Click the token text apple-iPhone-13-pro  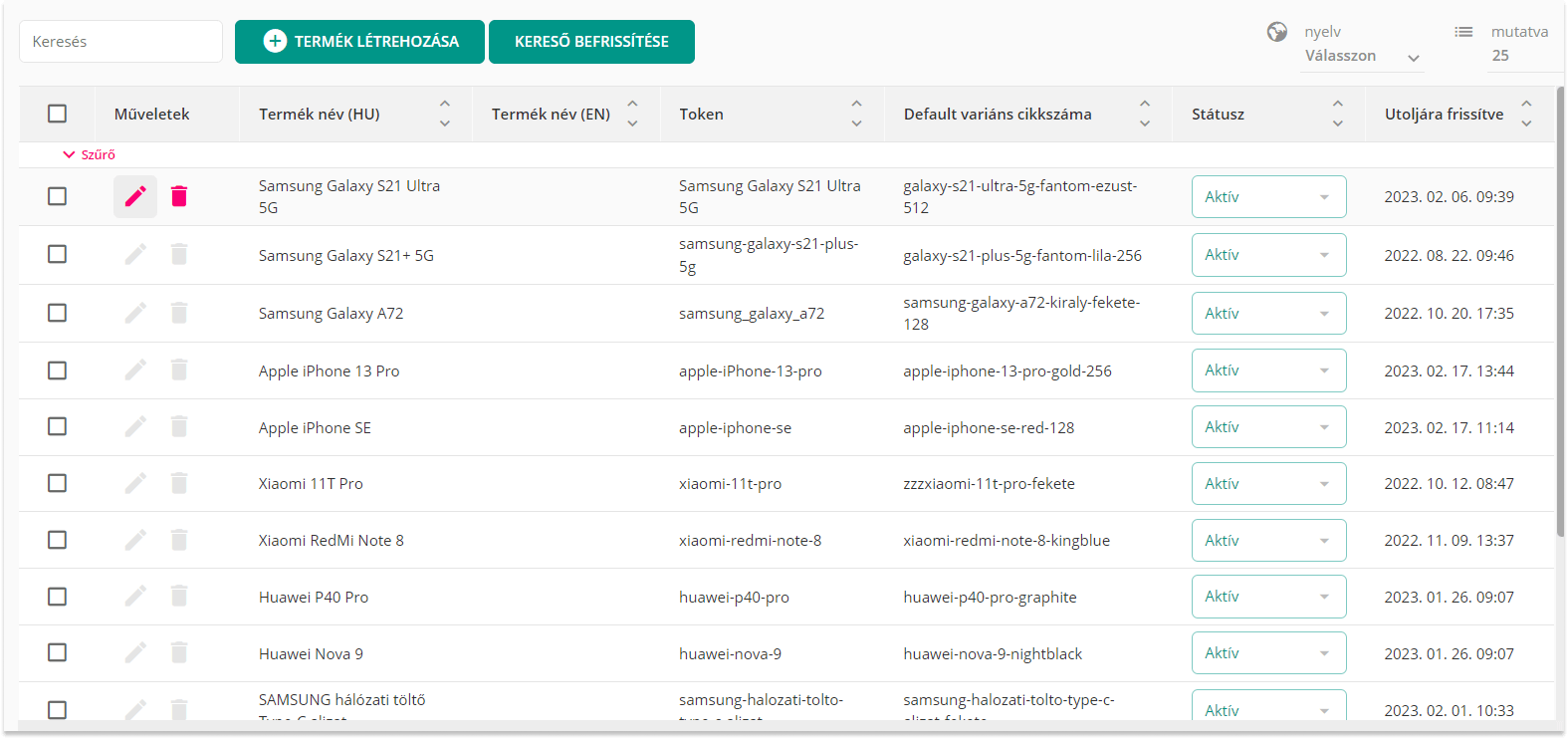click(x=751, y=371)
